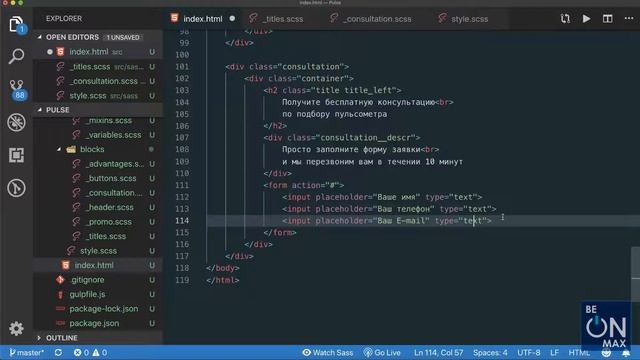Select index.html in Open Editors

tap(98, 52)
